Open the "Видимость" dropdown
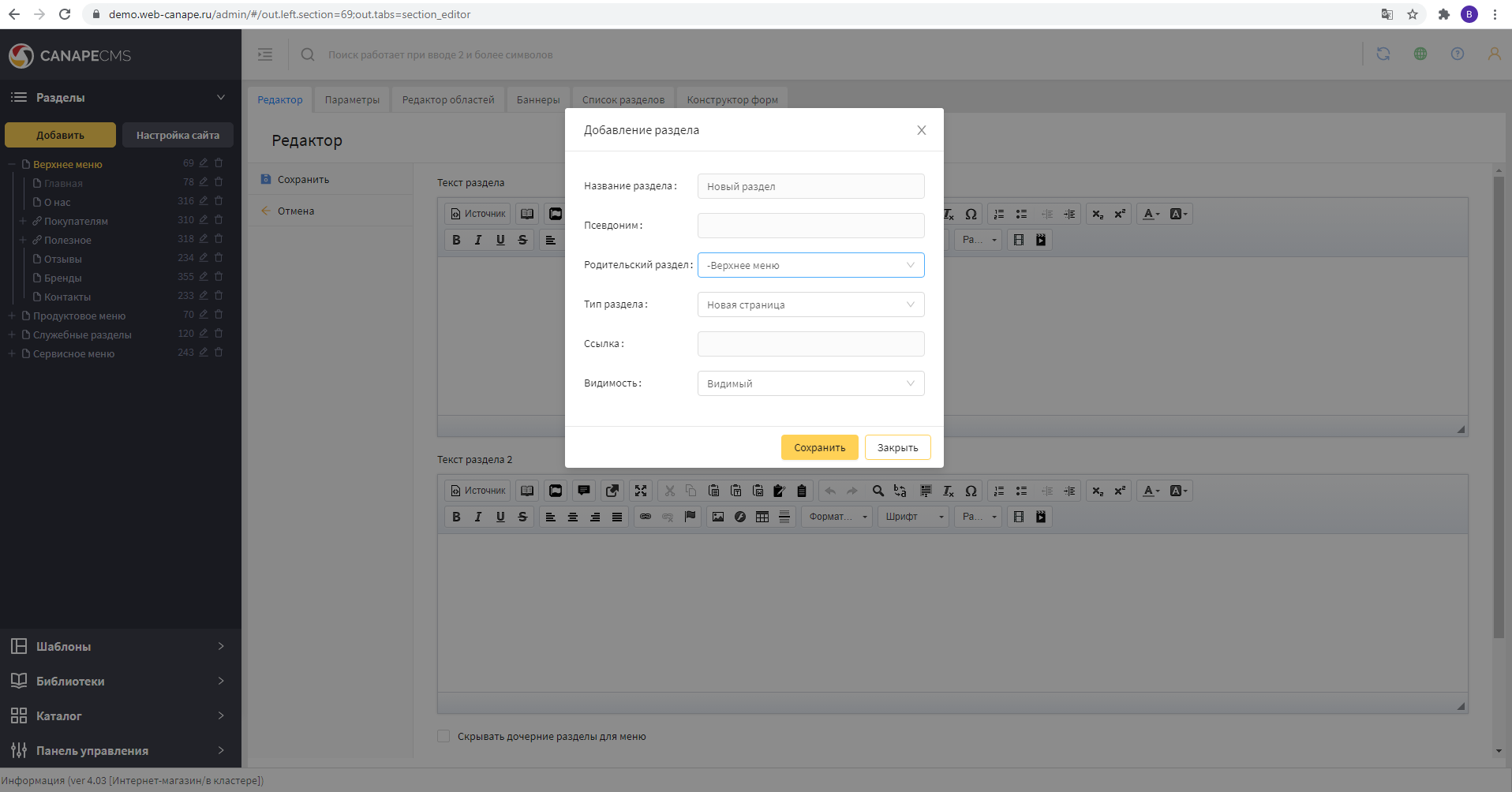 (x=810, y=383)
